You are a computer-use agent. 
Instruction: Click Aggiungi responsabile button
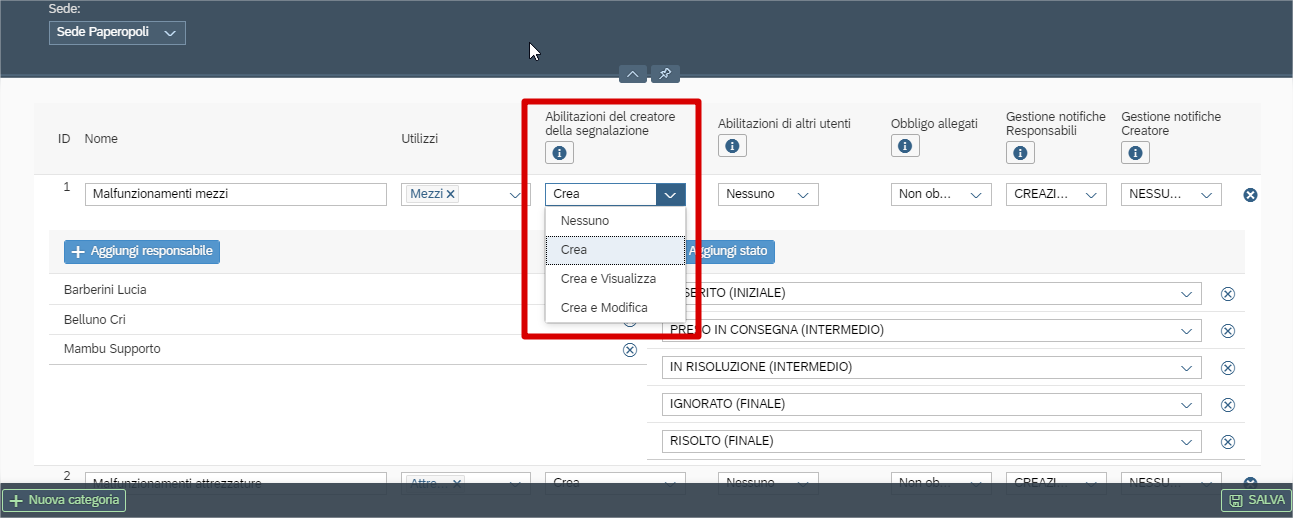(x=142, y=251)
